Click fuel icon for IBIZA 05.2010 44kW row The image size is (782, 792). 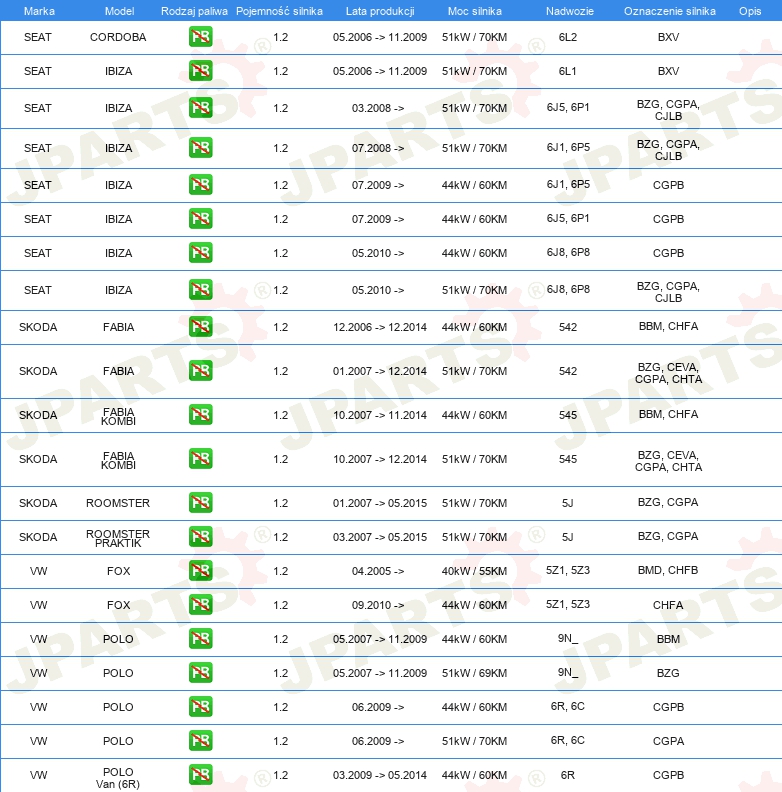[x=201, y=253]
